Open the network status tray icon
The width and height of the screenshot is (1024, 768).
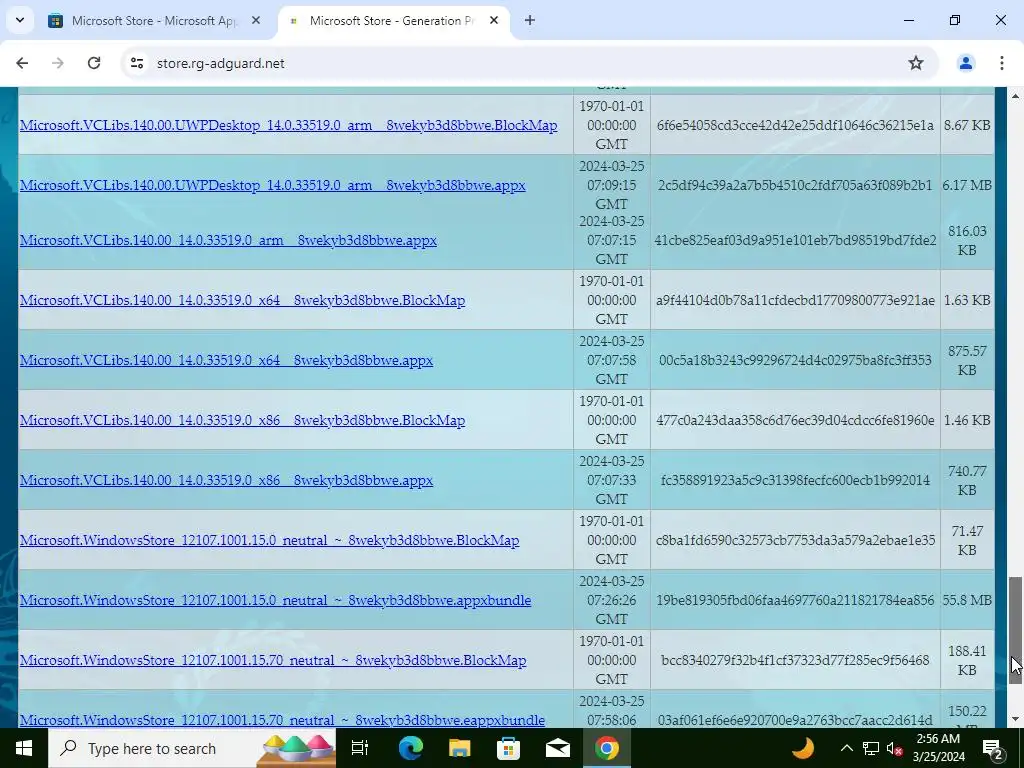(x=871, y=748)
